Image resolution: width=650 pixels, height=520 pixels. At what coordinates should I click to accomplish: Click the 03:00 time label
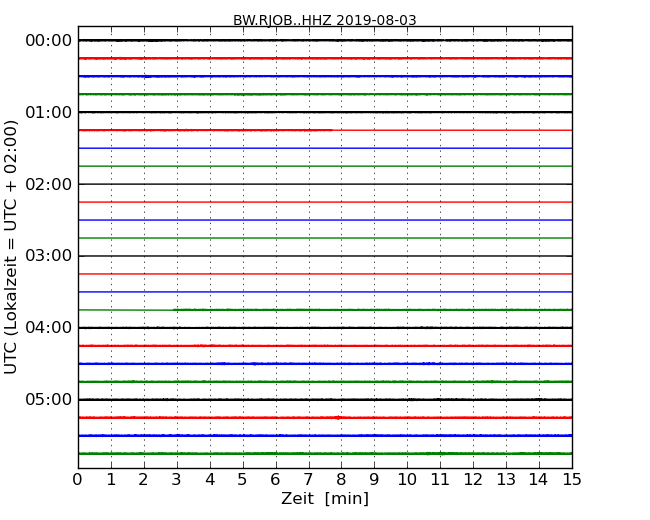(x=49, y=256)
